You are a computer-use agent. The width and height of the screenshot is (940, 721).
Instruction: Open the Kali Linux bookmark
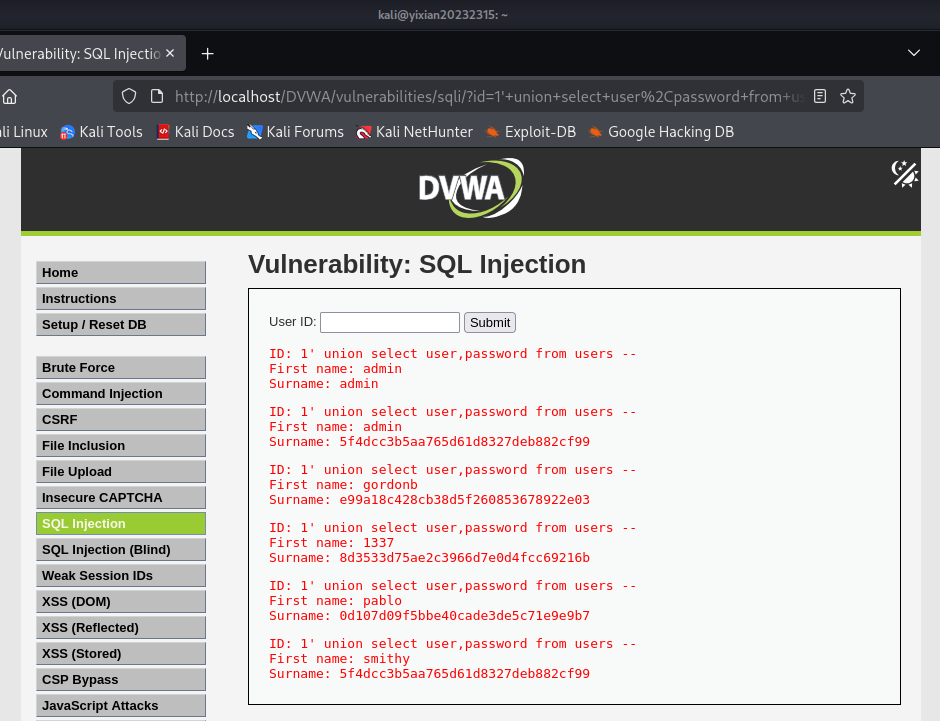tap(23, 132)
